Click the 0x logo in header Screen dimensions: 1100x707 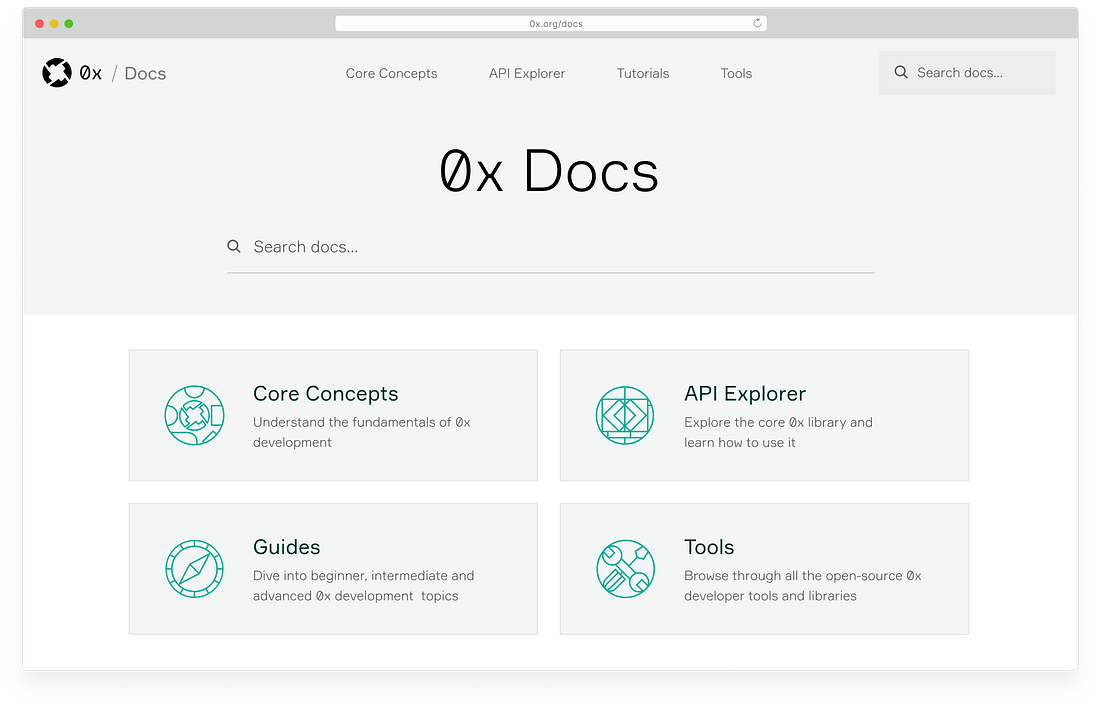coord(72,73)
